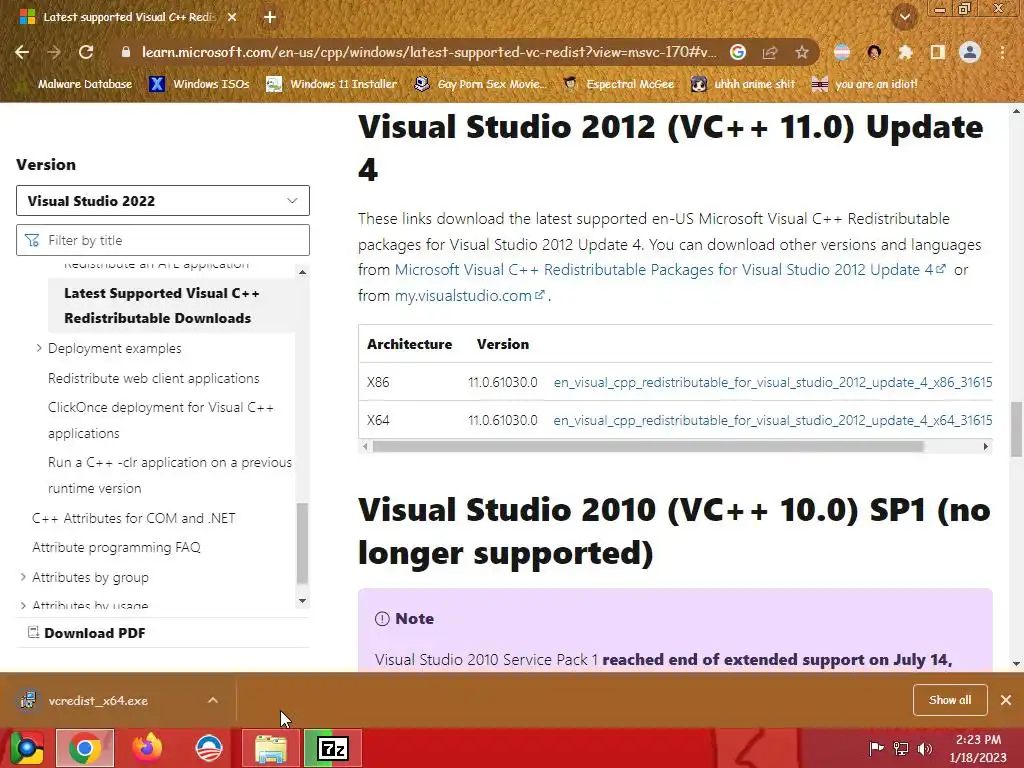Open Run a C++ -clr application article
The width and height of the screenshot is (1024, 768).
tap(170, 475)
